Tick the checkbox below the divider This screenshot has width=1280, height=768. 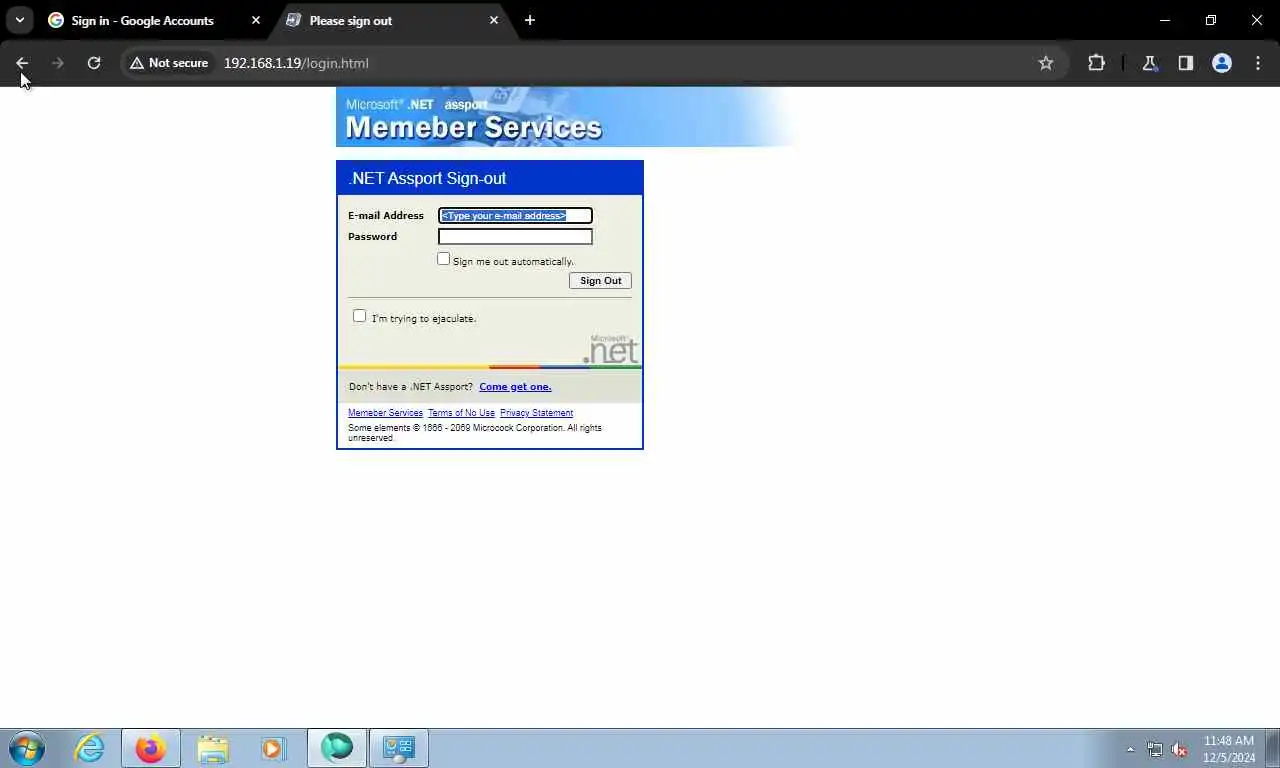pyautogui.click(x=360, y=316)
